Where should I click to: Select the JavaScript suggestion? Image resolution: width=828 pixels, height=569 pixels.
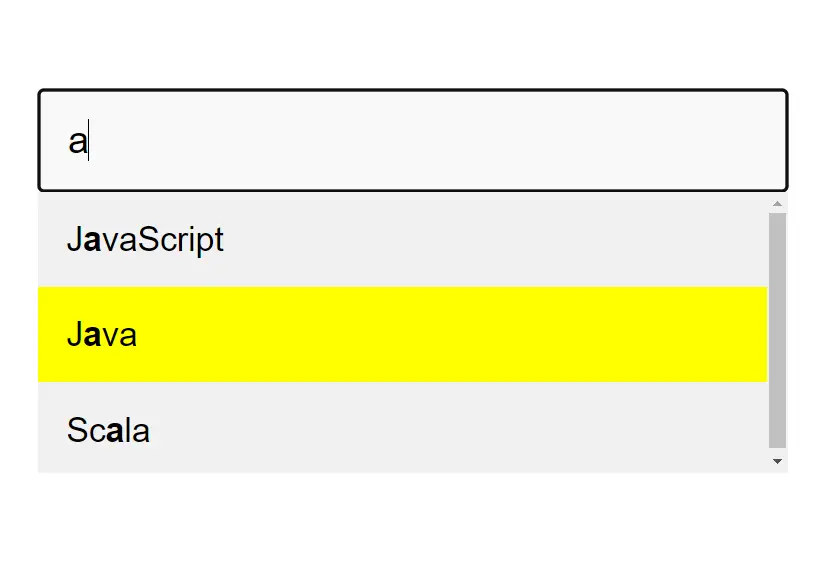click(x=145, y=240)
